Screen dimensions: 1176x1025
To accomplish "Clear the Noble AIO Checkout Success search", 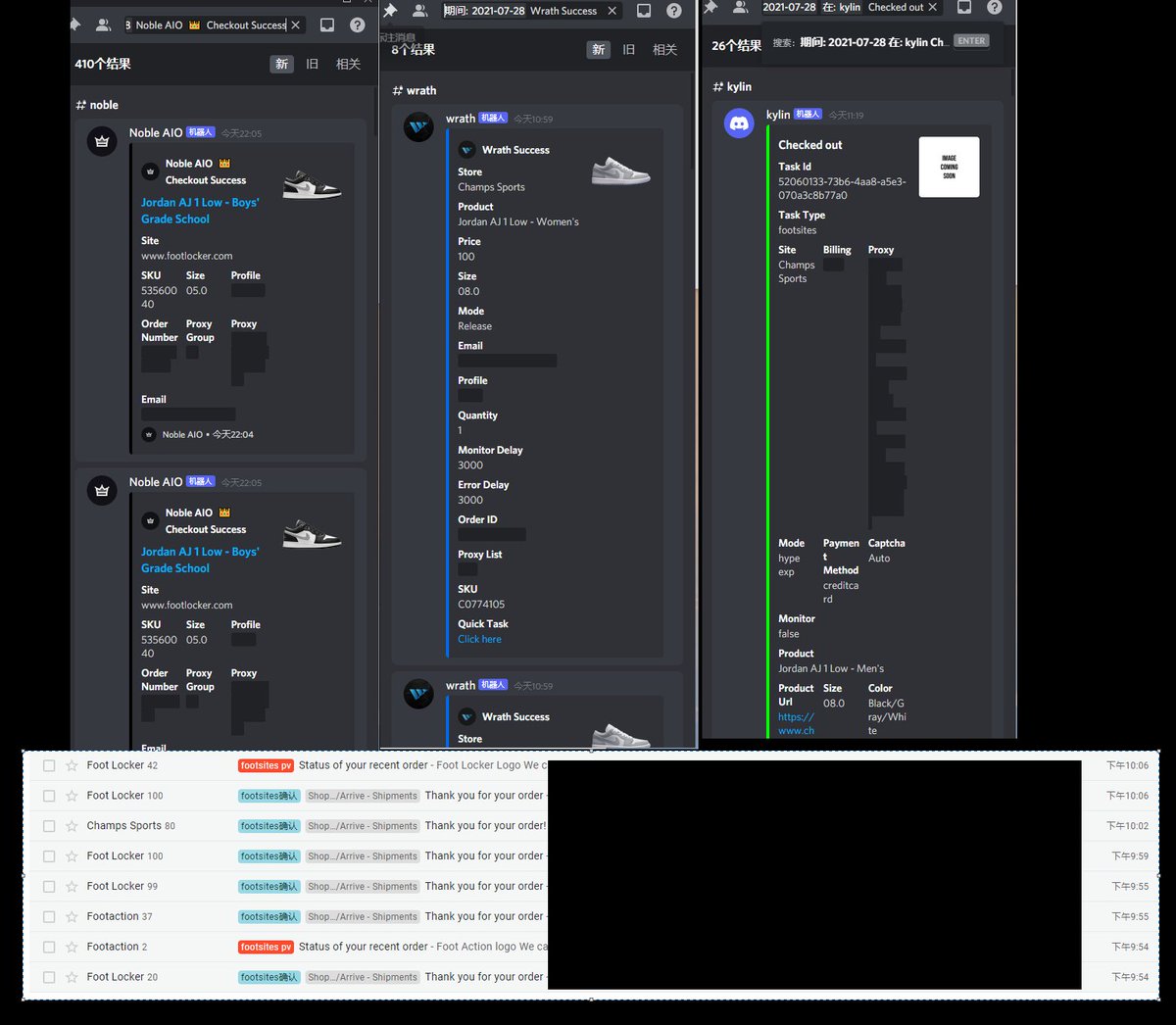I will 296,24.
